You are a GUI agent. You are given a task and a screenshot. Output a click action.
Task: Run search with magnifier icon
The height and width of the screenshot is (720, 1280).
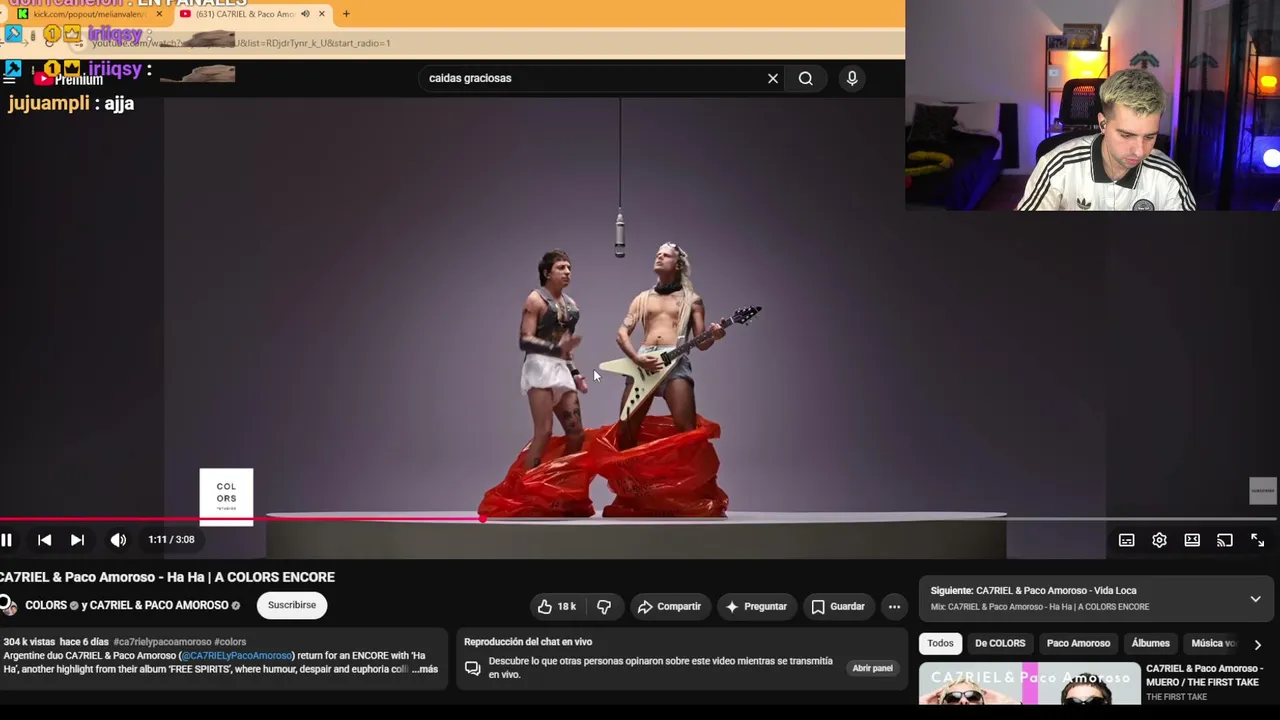[x=805, y=78]
